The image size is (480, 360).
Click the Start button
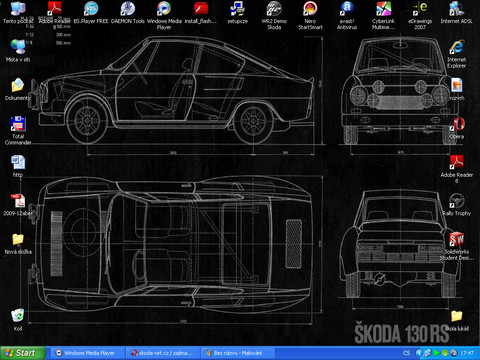point(23,353)
